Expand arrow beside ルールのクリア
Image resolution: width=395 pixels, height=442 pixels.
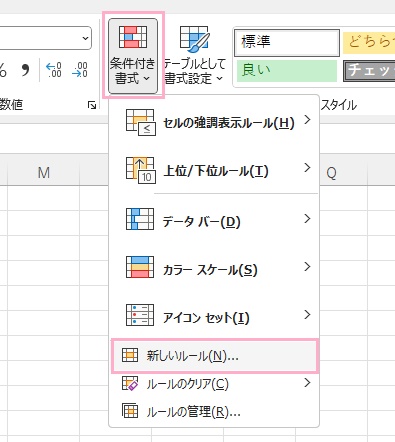tap(307, 383)
